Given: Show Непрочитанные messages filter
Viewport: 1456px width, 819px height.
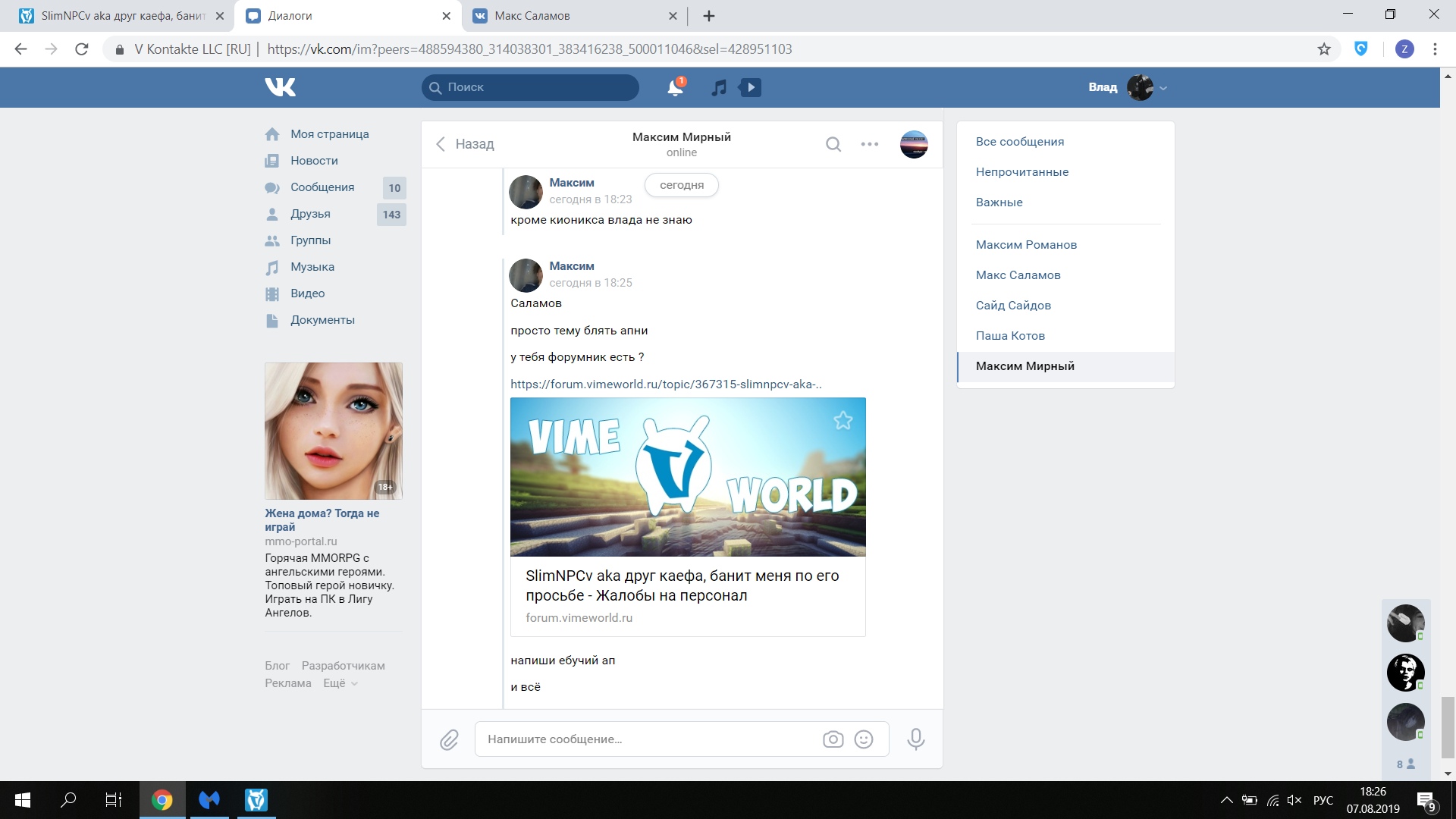Looking at the screenshot, I should click(1022, 172).
